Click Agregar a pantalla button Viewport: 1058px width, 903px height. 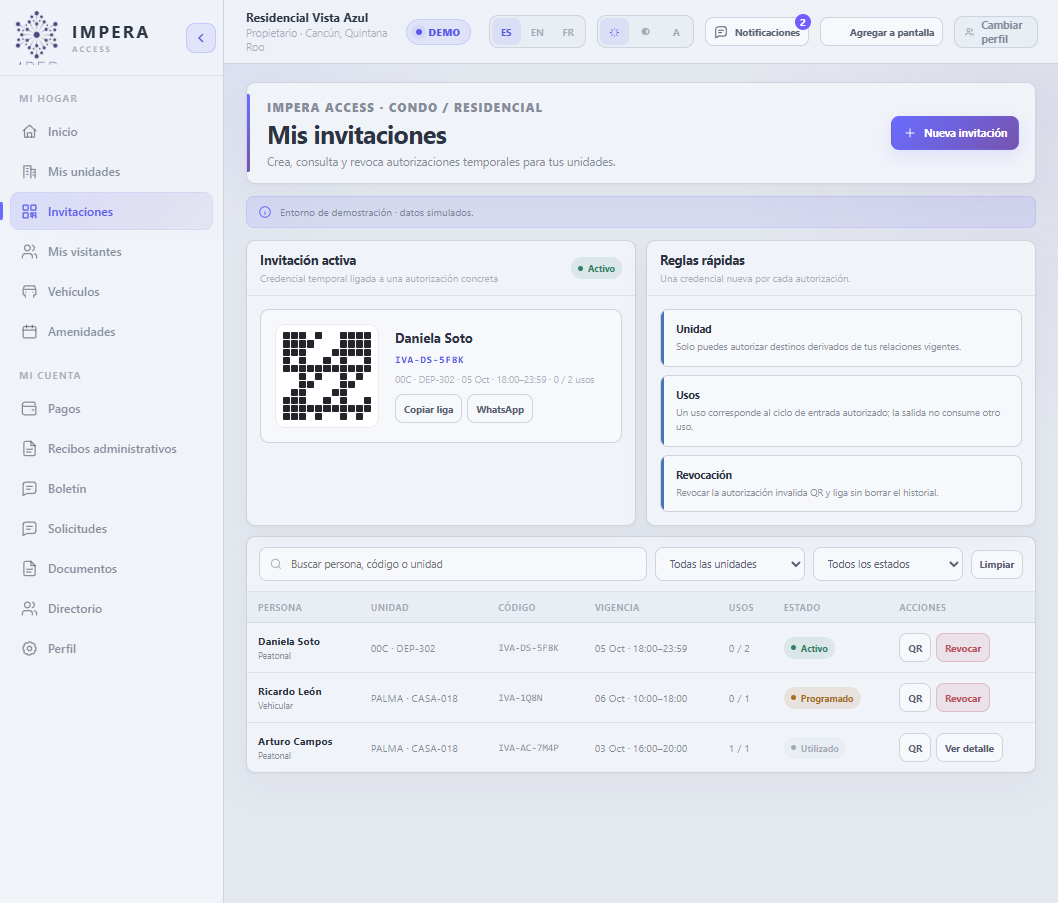click(881, 32)
